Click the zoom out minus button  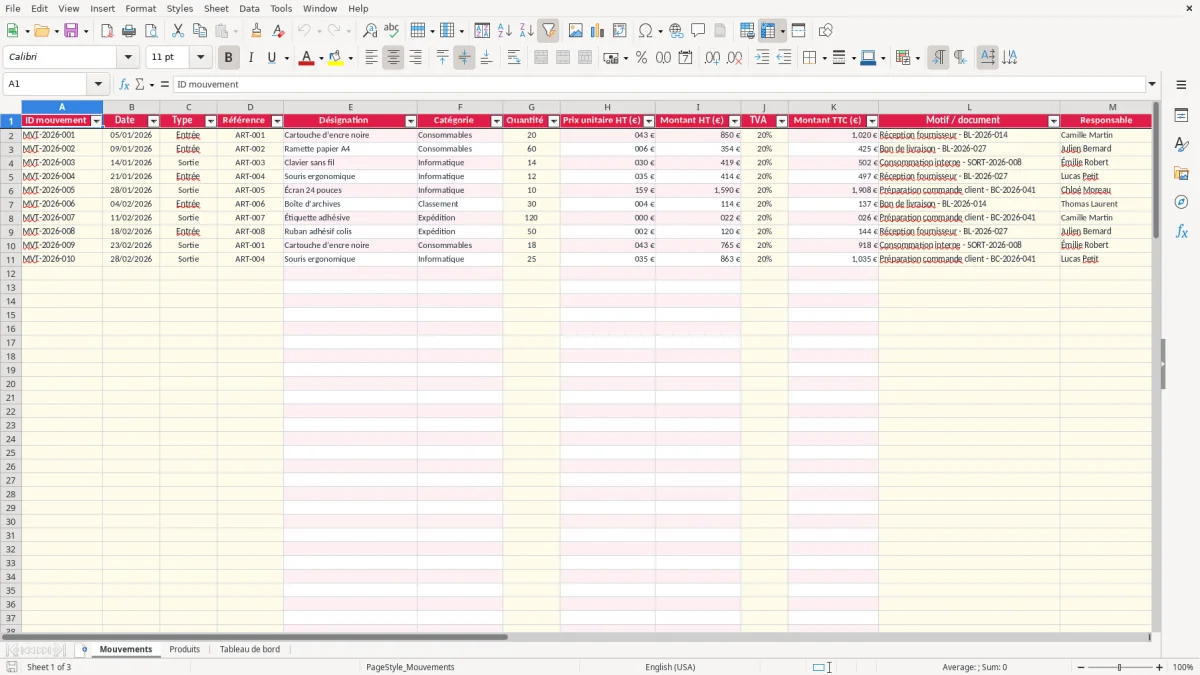pyautogui.click(x=1079, y=667)
